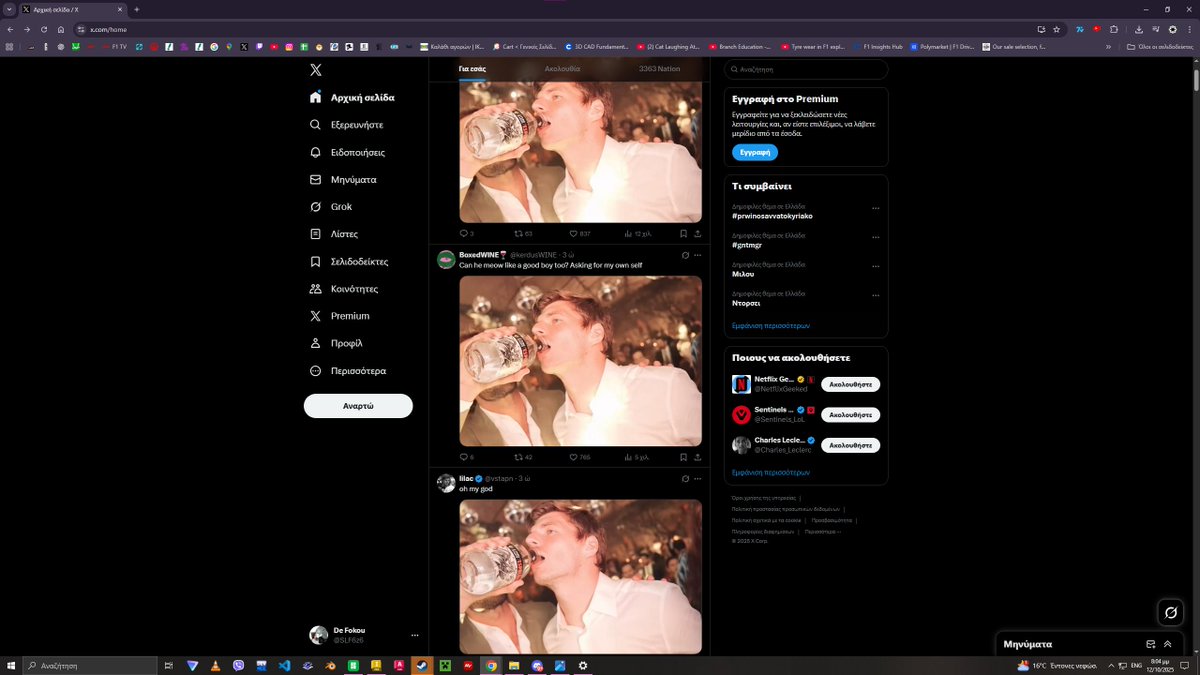Click the Αναρτώ post button
The image size is (1200, 675).
coord(358,406)
